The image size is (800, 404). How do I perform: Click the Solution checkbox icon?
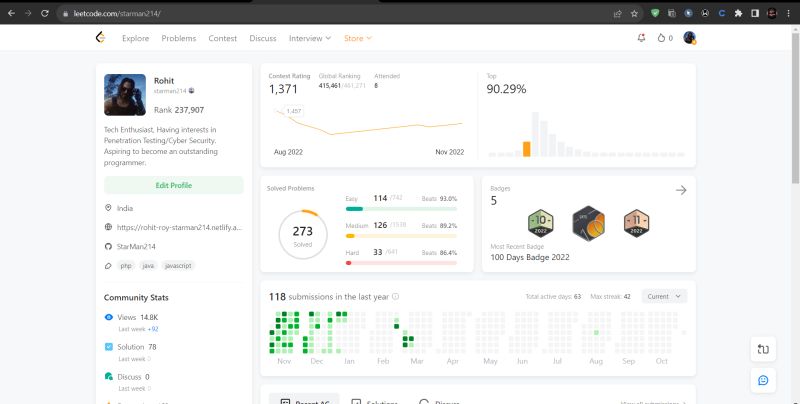[x=109, y=347]
